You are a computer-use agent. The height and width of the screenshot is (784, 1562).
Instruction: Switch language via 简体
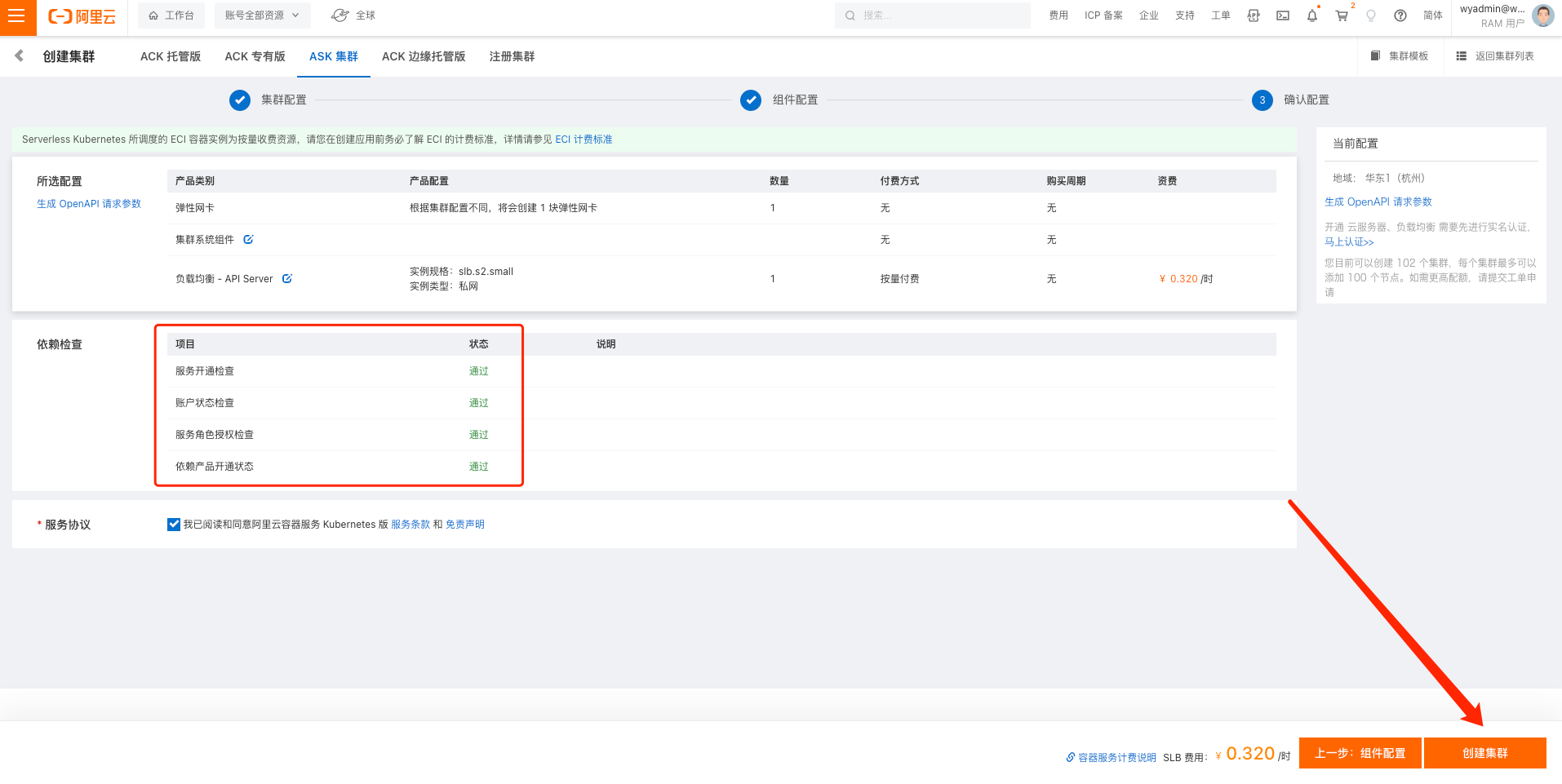(x=1433, y=16)
